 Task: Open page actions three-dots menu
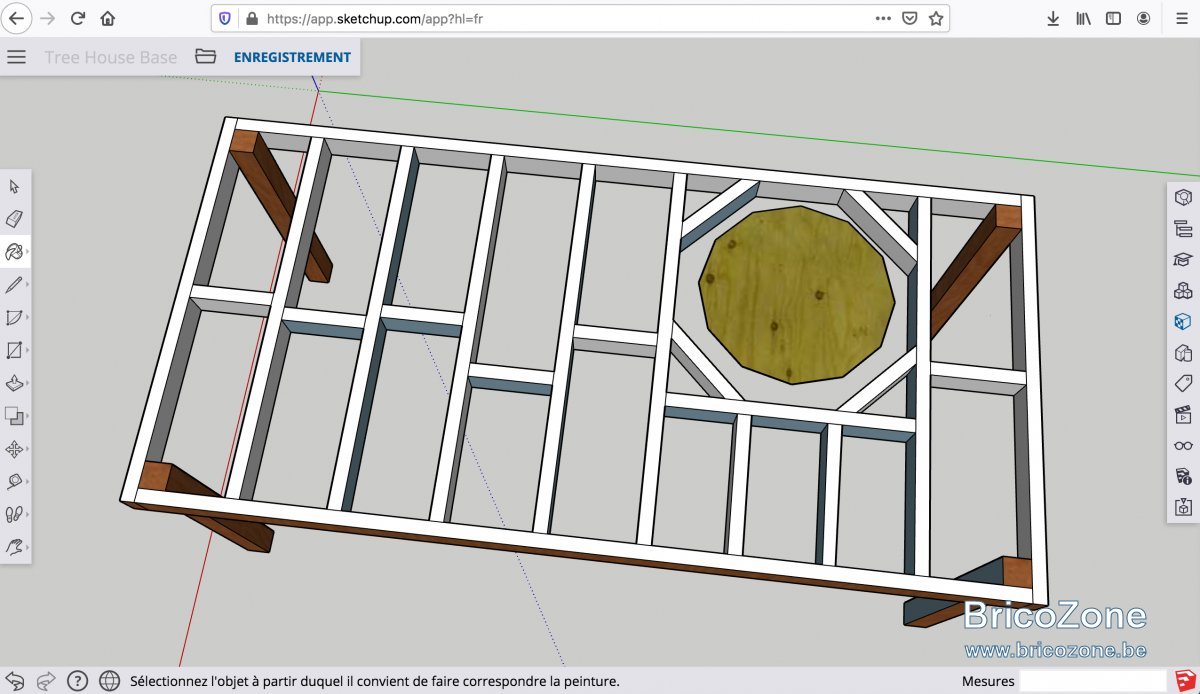tap(883, 18)
